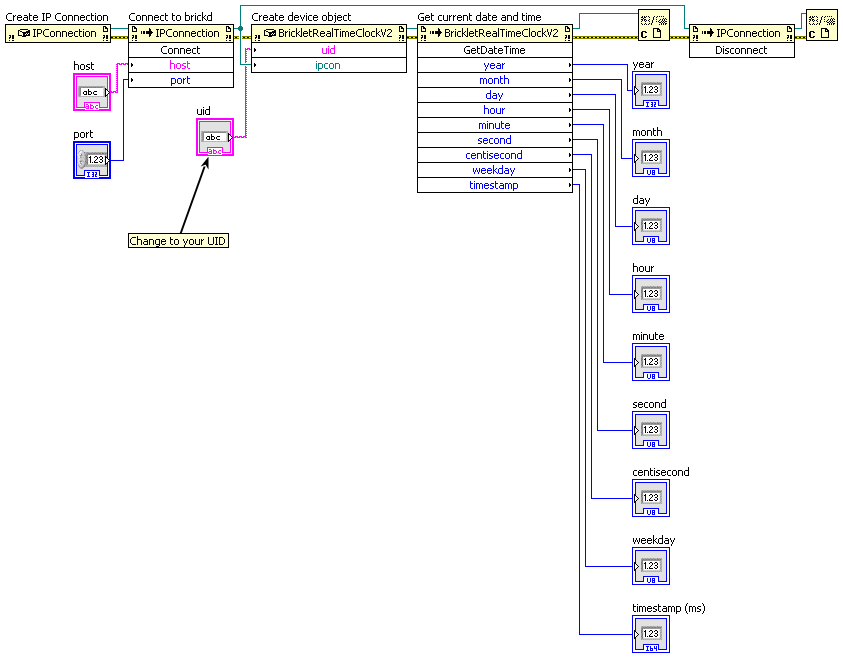Select the day numeric indicator terminal
The height and width of the screenshot is (658, 843).
click(651, 226)
